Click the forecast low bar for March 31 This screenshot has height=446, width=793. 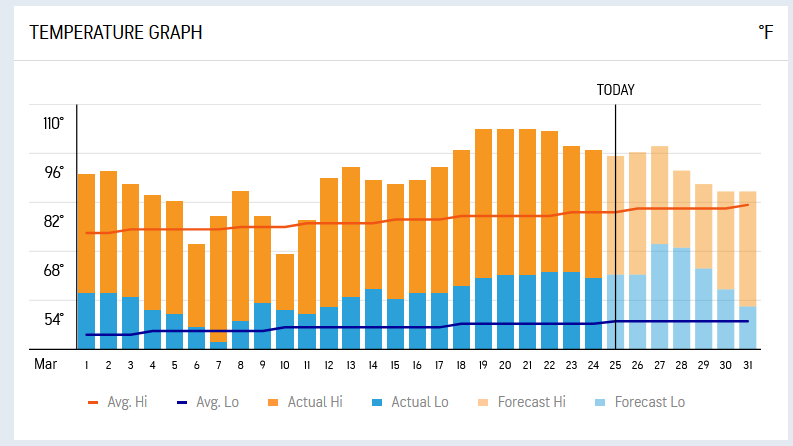(747, 328)
